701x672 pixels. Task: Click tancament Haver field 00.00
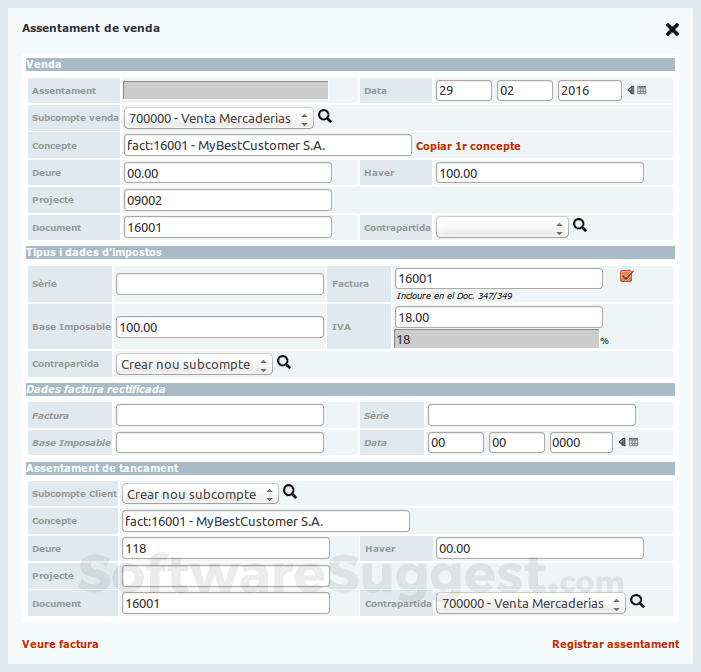540,548
